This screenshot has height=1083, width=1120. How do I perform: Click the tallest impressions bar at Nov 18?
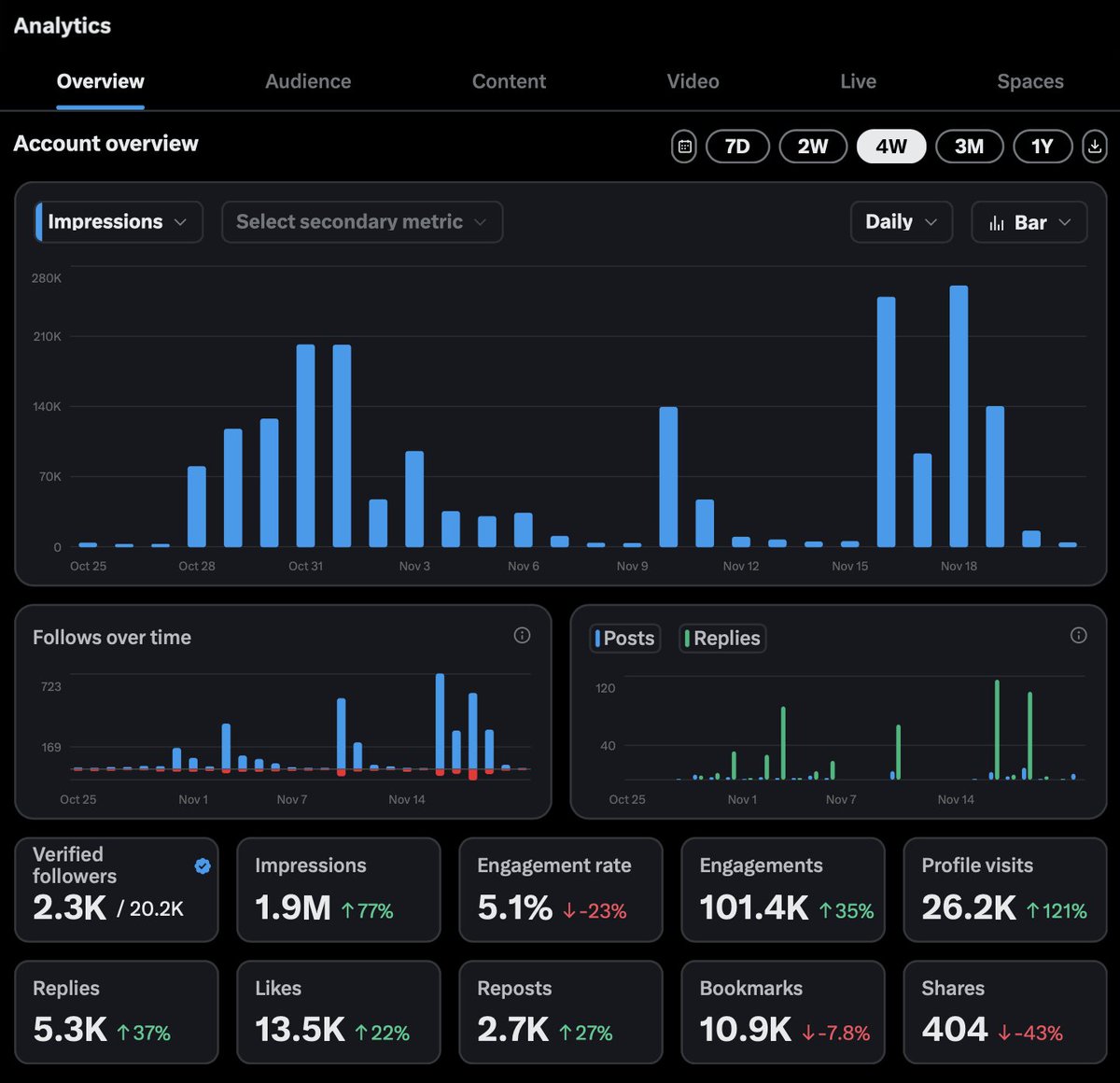(x=959, y=416)
